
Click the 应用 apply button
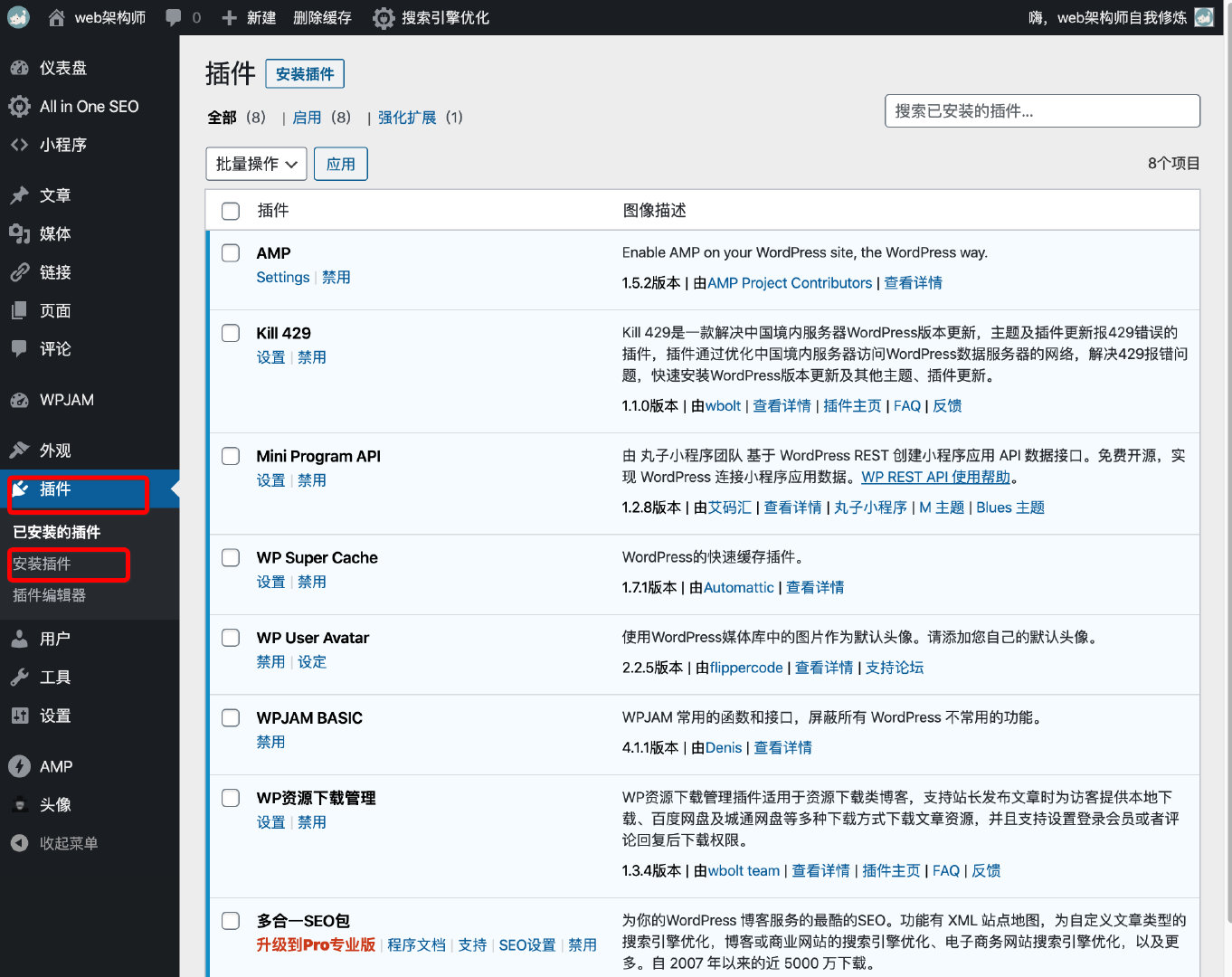click(340, 164)
